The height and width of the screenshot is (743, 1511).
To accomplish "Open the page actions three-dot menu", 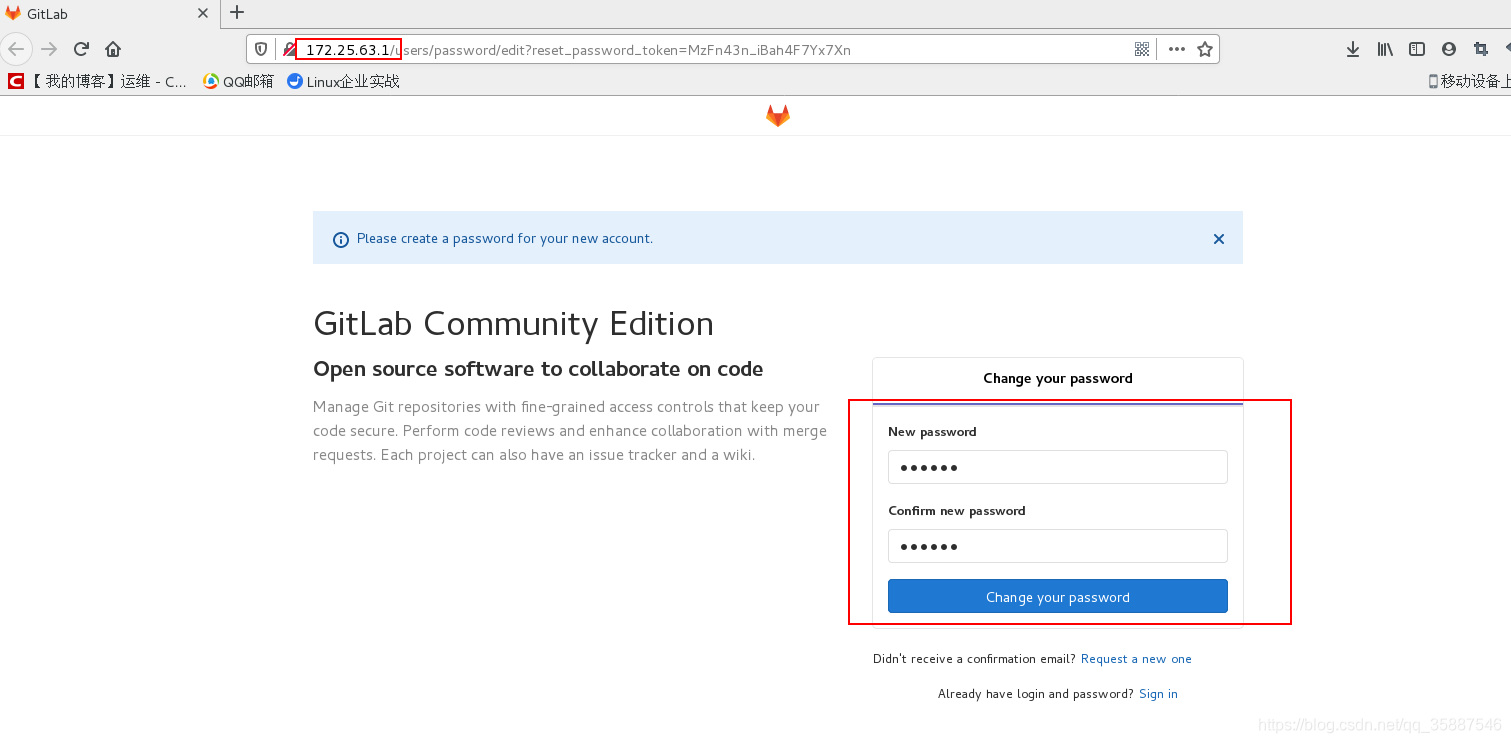I will 1177,49.
